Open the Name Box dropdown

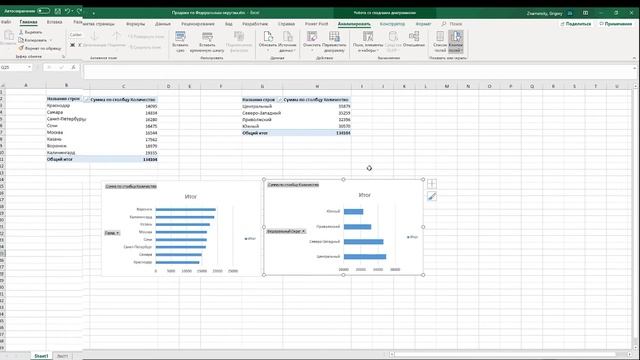coord(29,67)
